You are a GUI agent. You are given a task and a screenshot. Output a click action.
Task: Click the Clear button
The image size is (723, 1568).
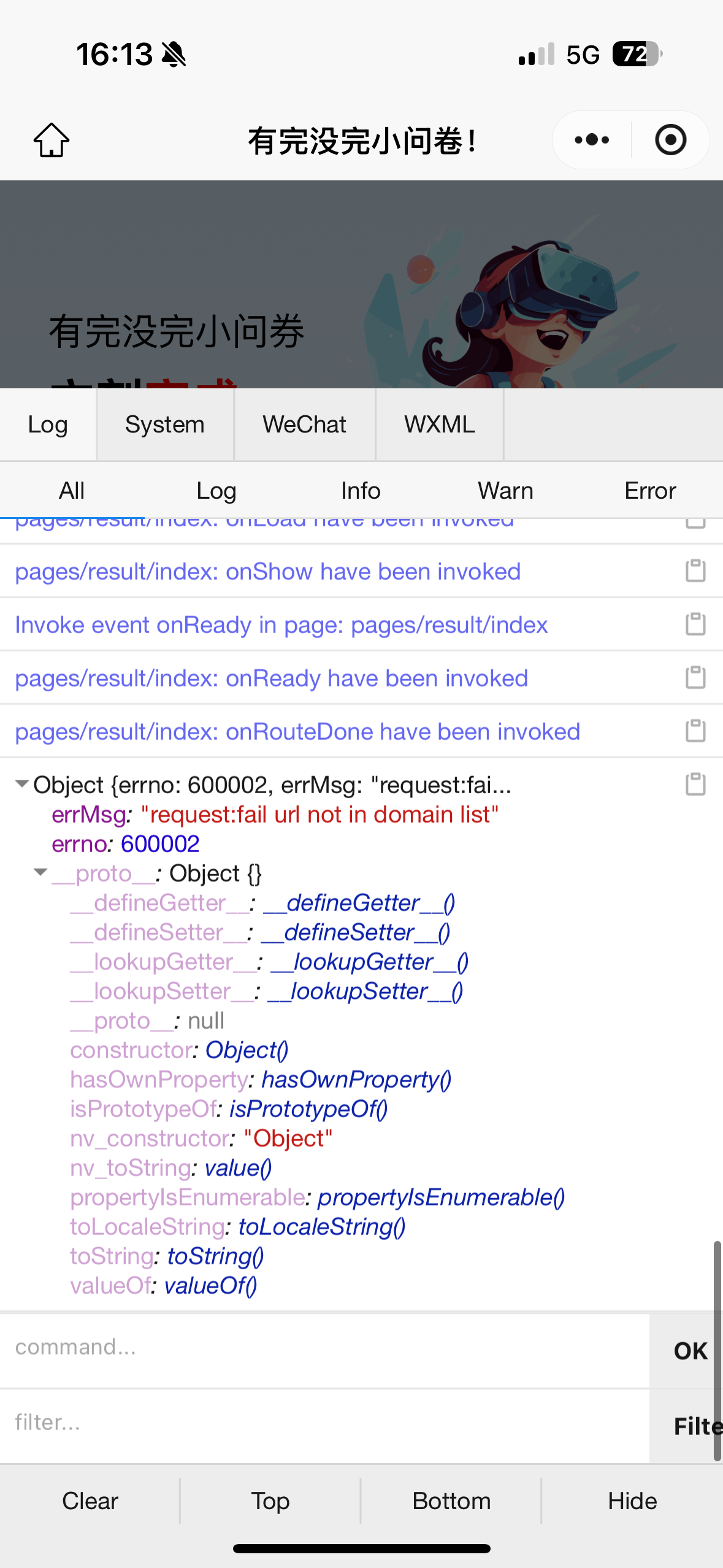(x=90, y=1501)
